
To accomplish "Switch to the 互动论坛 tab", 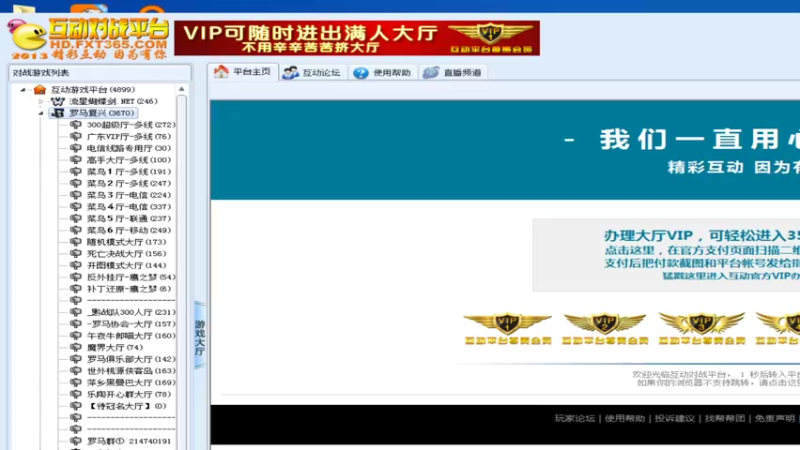I will (312, 72).
